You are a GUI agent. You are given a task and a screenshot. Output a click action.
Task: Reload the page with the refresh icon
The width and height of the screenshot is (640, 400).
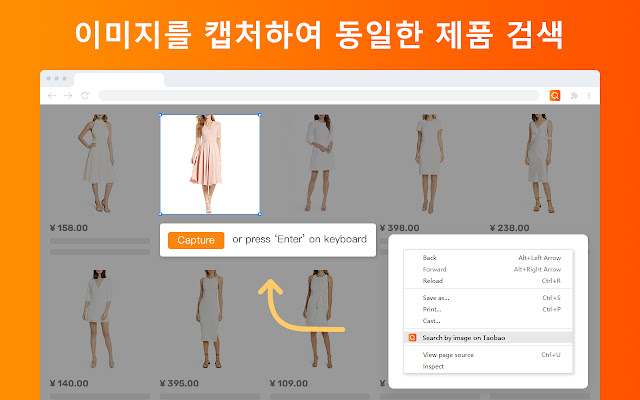(85, 96)
